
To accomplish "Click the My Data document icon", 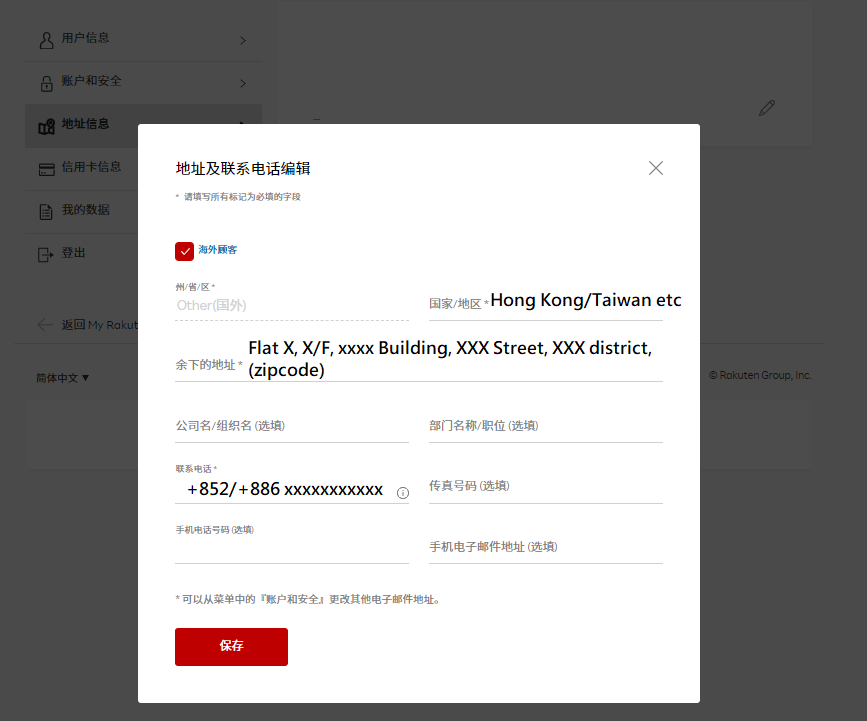I will 46,212.
